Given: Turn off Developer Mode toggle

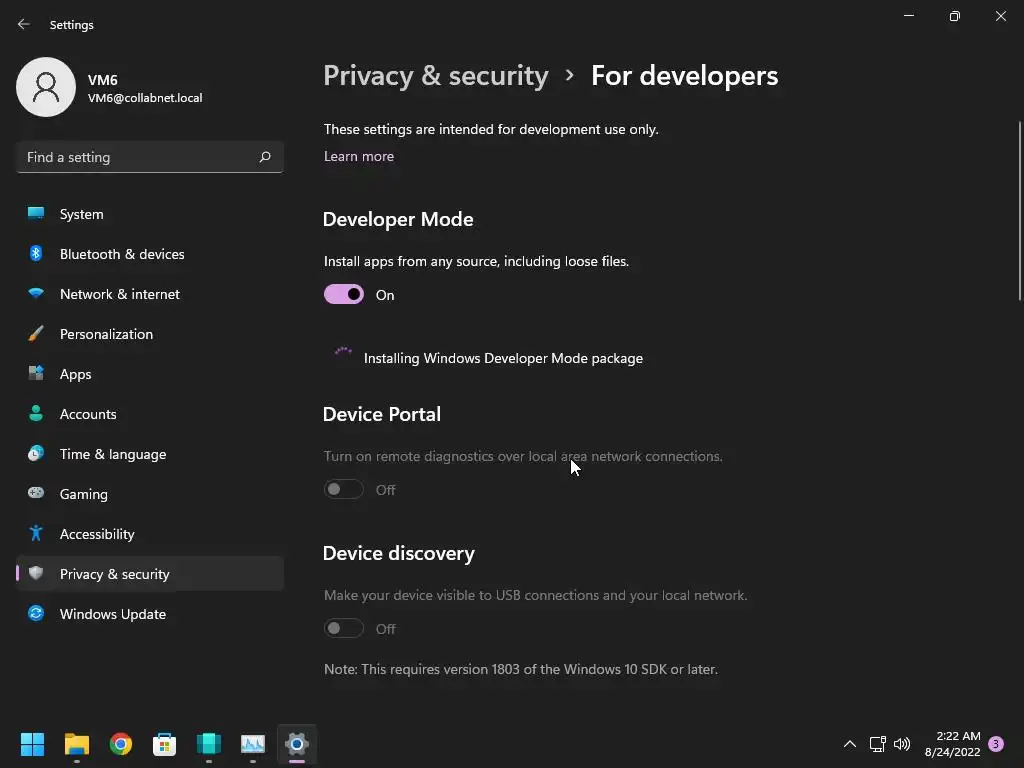Looking at the screenshot, I should (x=344, y=295).
